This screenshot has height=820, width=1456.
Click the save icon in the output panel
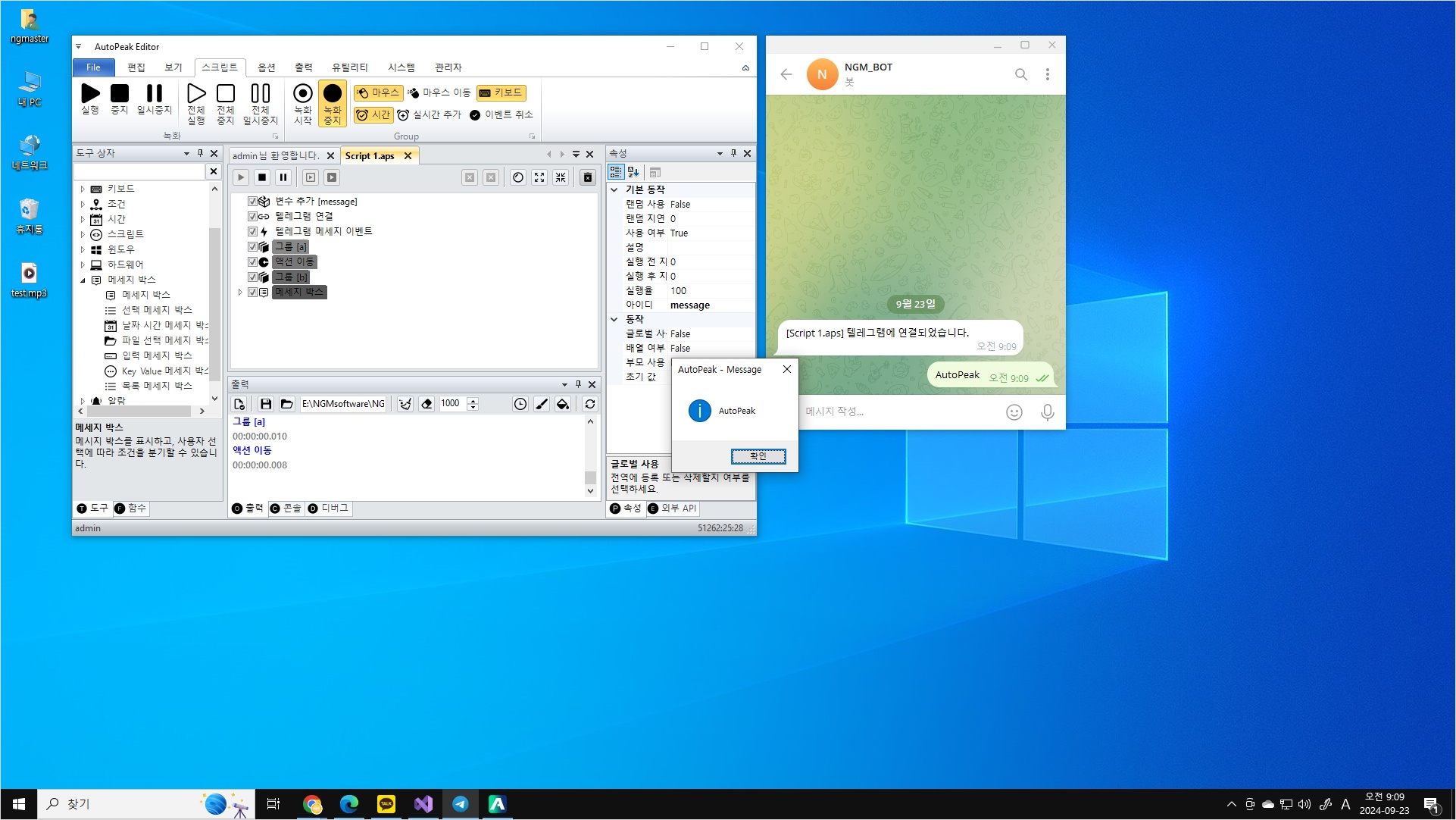(x=265, y=404)
